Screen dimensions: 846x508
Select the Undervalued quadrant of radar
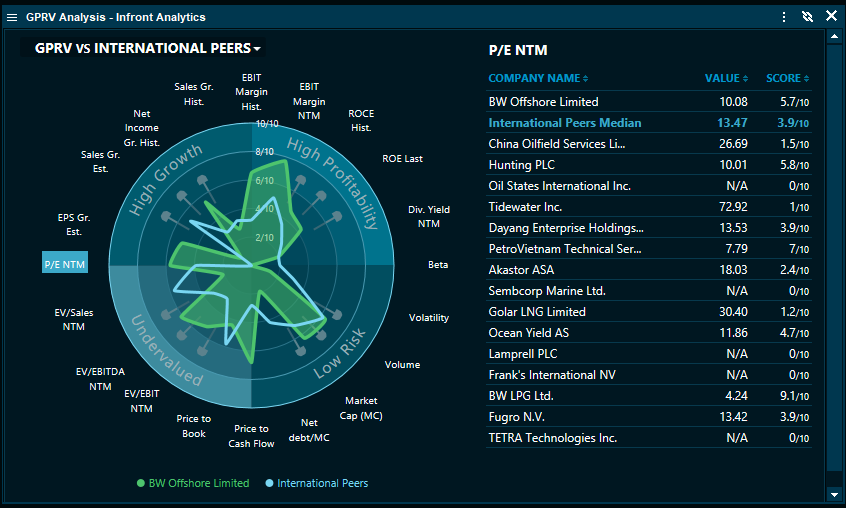(166, 351)
